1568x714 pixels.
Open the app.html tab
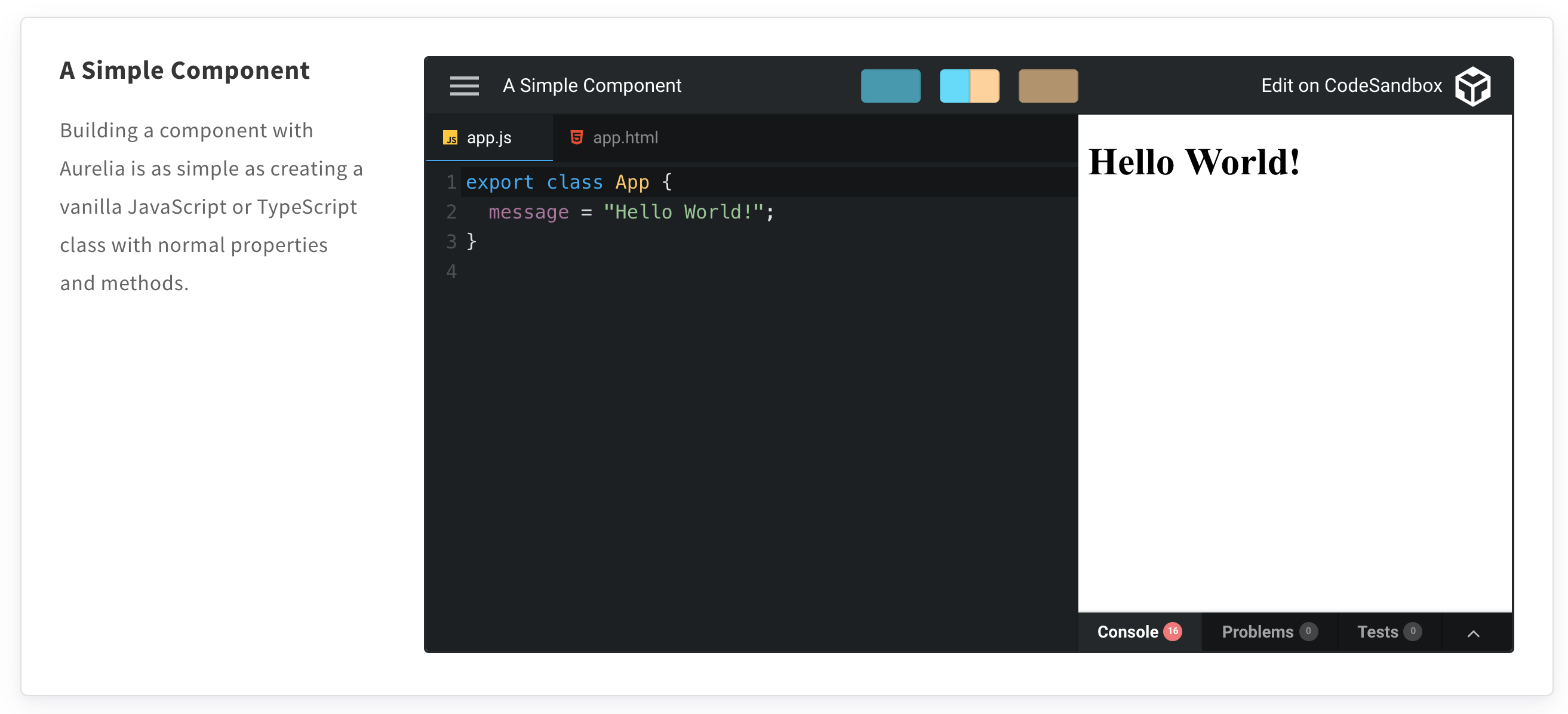pyautogui.click(x=625, y=138)
